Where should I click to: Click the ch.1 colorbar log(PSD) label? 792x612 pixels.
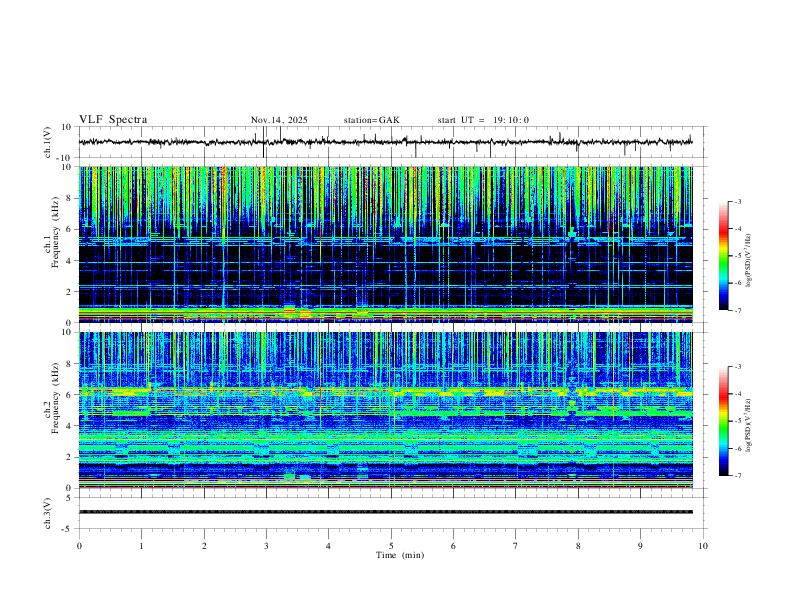tap(748, 260)
